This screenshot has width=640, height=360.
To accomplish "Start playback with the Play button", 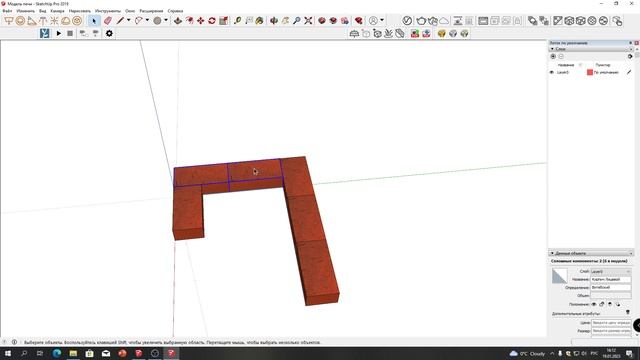I will click(59, 33).
